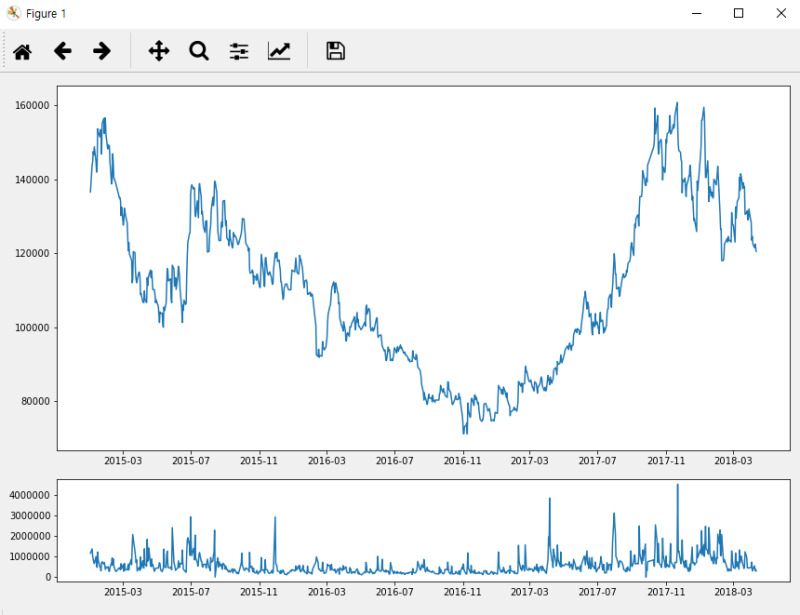Maximize the Figure 1 window

[x=738, y=13]
